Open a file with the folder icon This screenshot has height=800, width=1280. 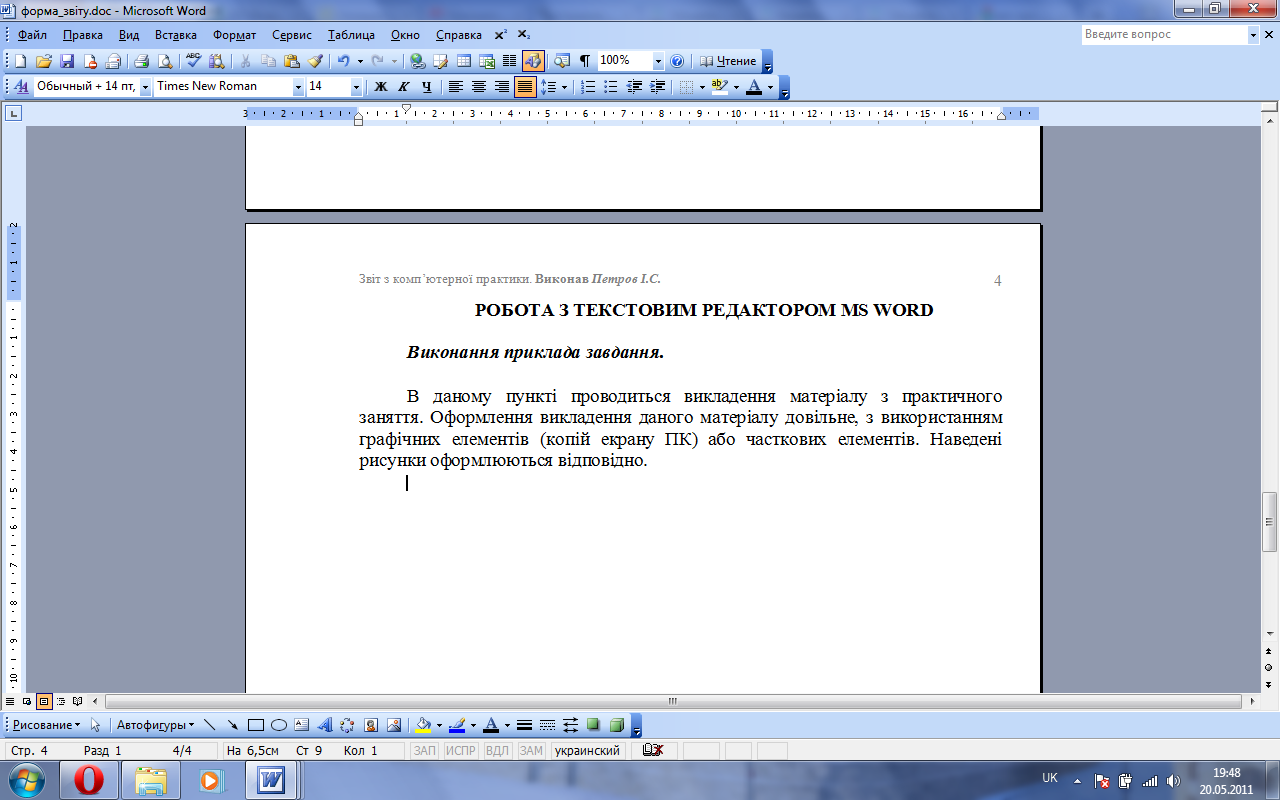[x=43, y=61]
